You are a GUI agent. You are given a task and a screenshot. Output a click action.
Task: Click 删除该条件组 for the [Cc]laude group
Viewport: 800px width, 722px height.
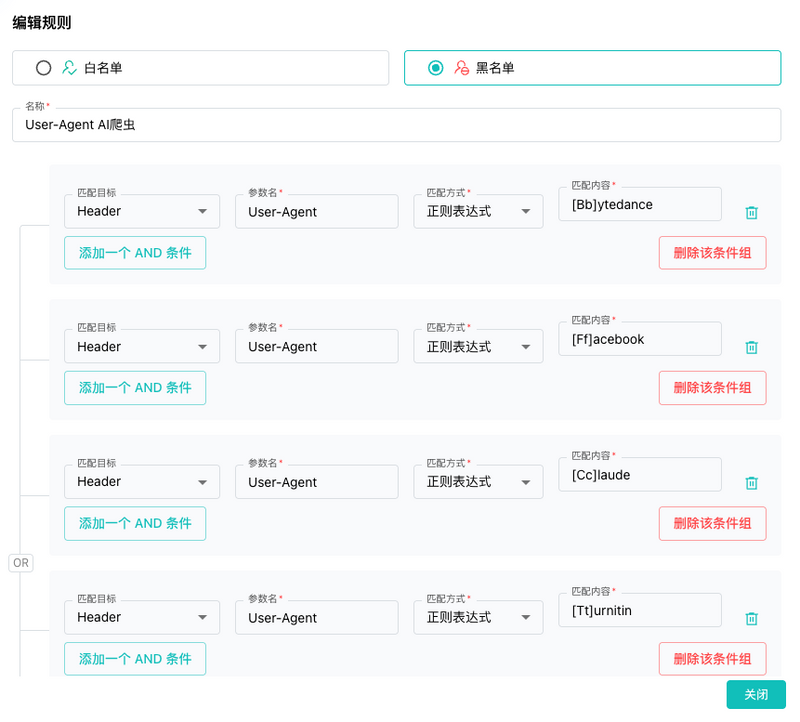click(x=712, y=524)
